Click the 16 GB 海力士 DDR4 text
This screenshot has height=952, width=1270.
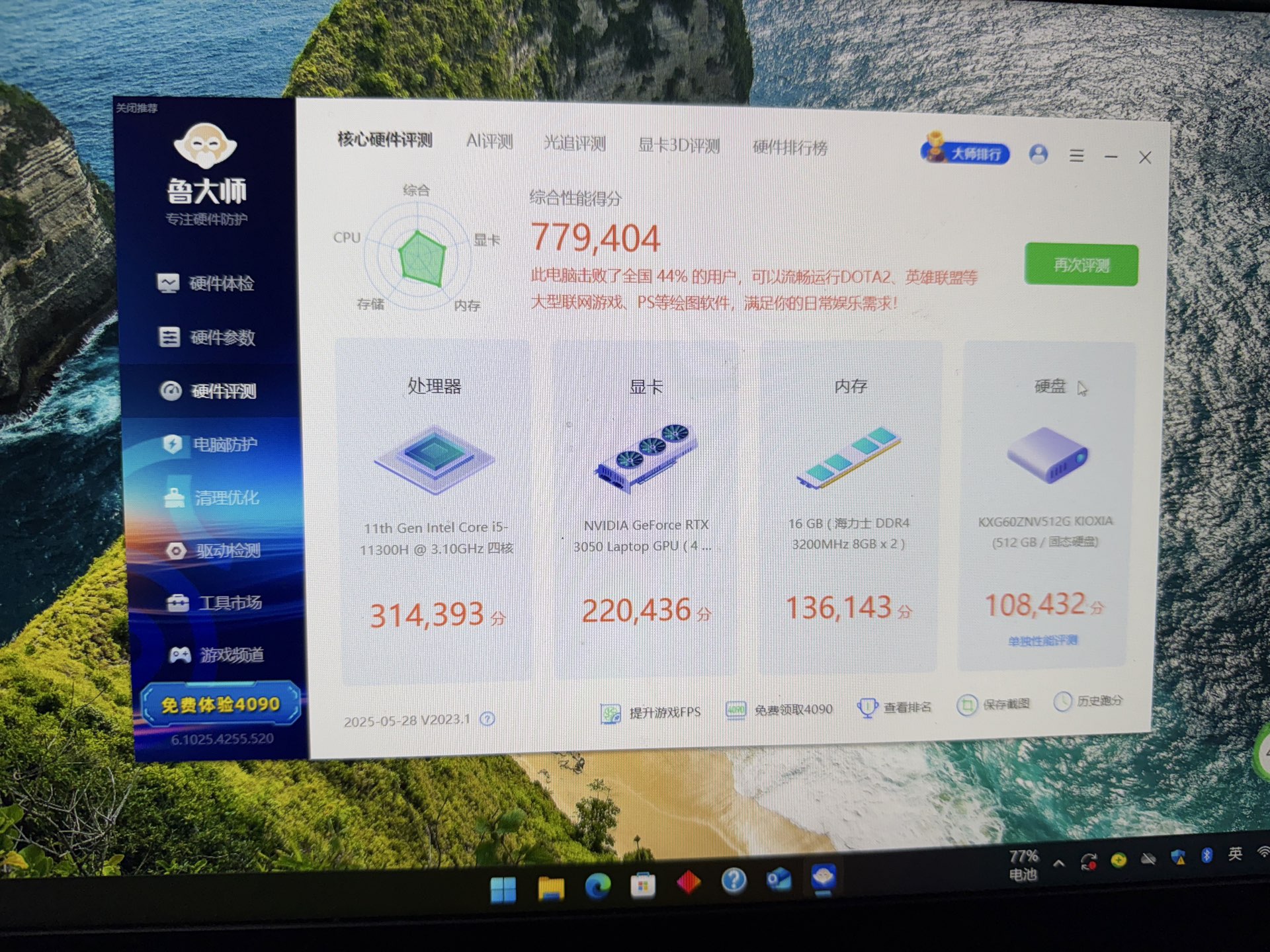click(849, 534)
